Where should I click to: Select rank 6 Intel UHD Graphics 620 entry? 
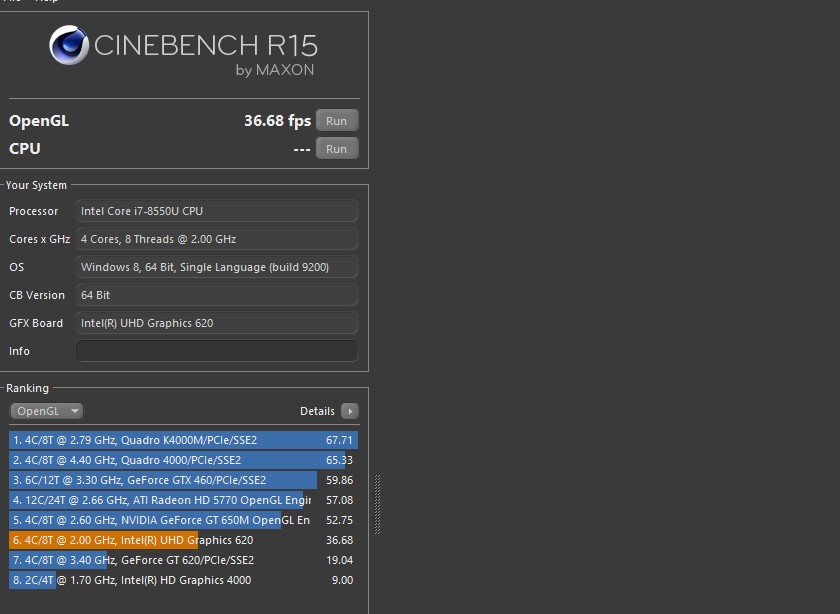pyautogui.click(x=183, y=540)
